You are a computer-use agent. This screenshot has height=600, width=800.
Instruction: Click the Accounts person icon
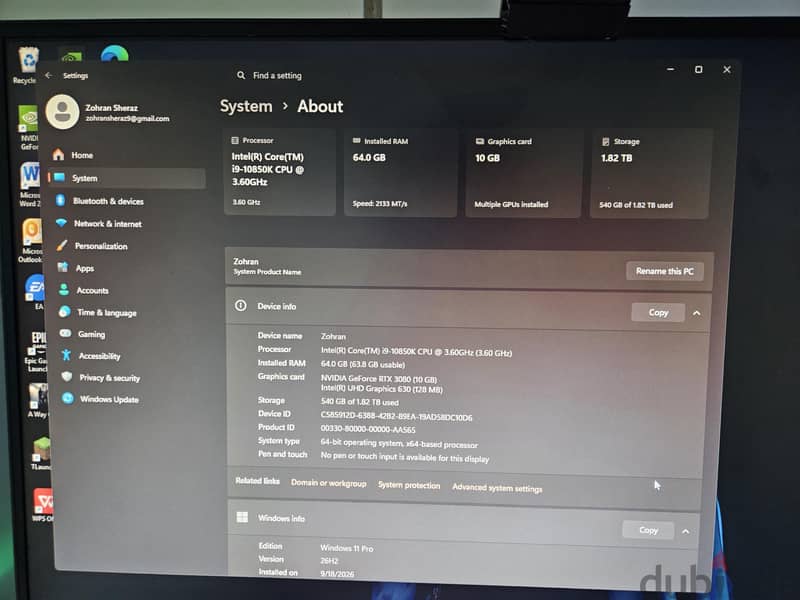coord(64,289)
